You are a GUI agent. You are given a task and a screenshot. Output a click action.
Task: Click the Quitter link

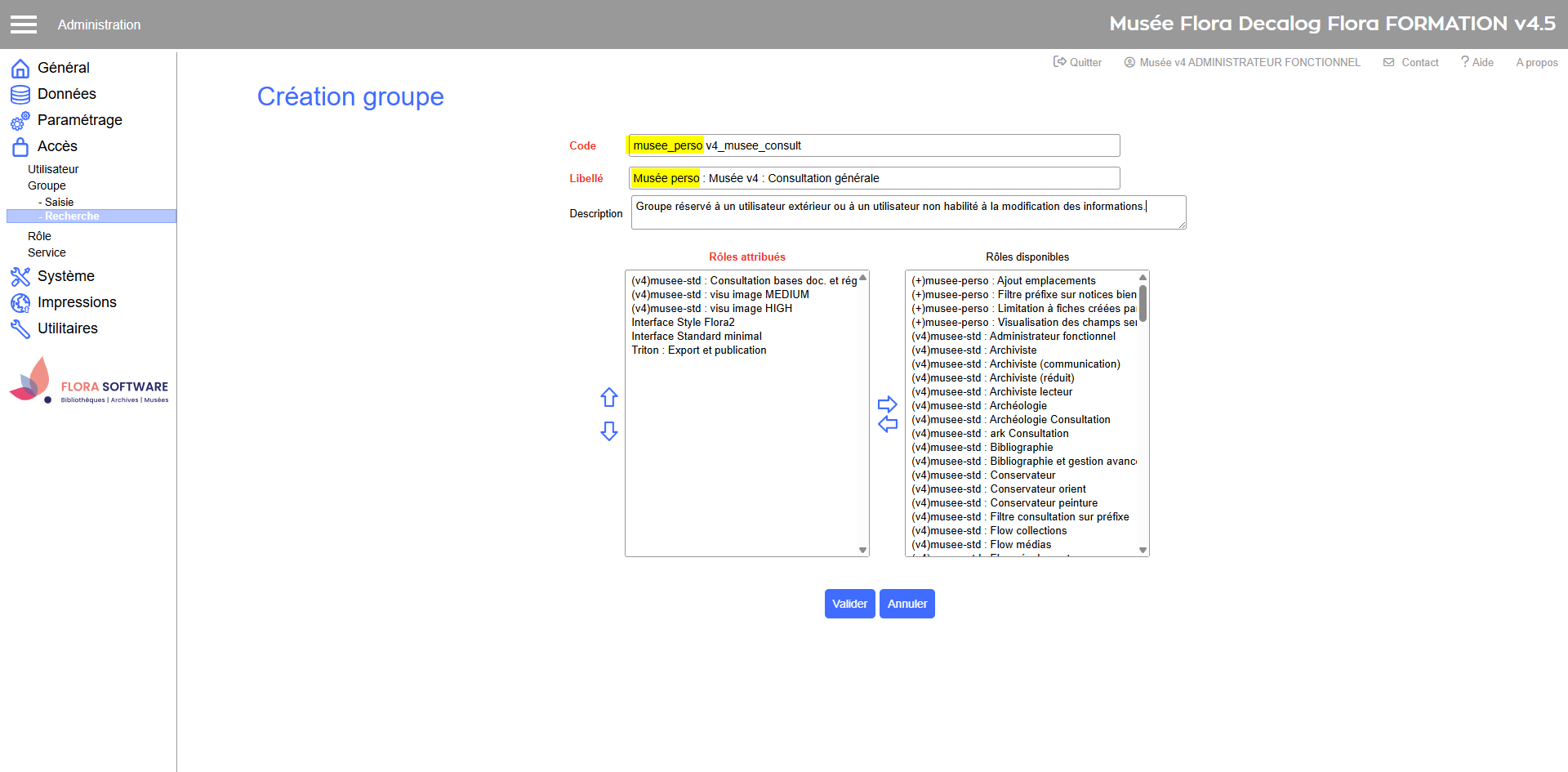(1078, 62)
